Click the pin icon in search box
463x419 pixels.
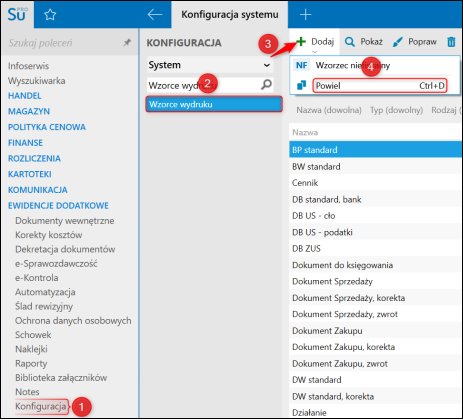pyautogui.click(x=127, y=43)
